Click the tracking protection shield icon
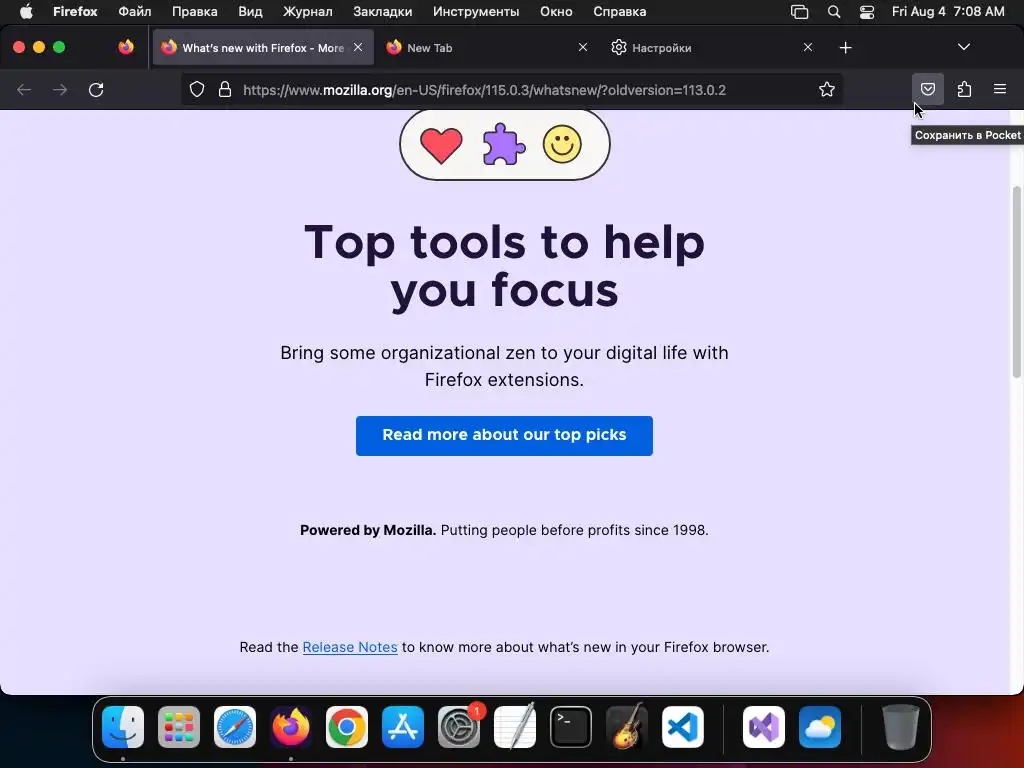Image resolution: width=1024 pixels, height=768 pixels. 197,89
